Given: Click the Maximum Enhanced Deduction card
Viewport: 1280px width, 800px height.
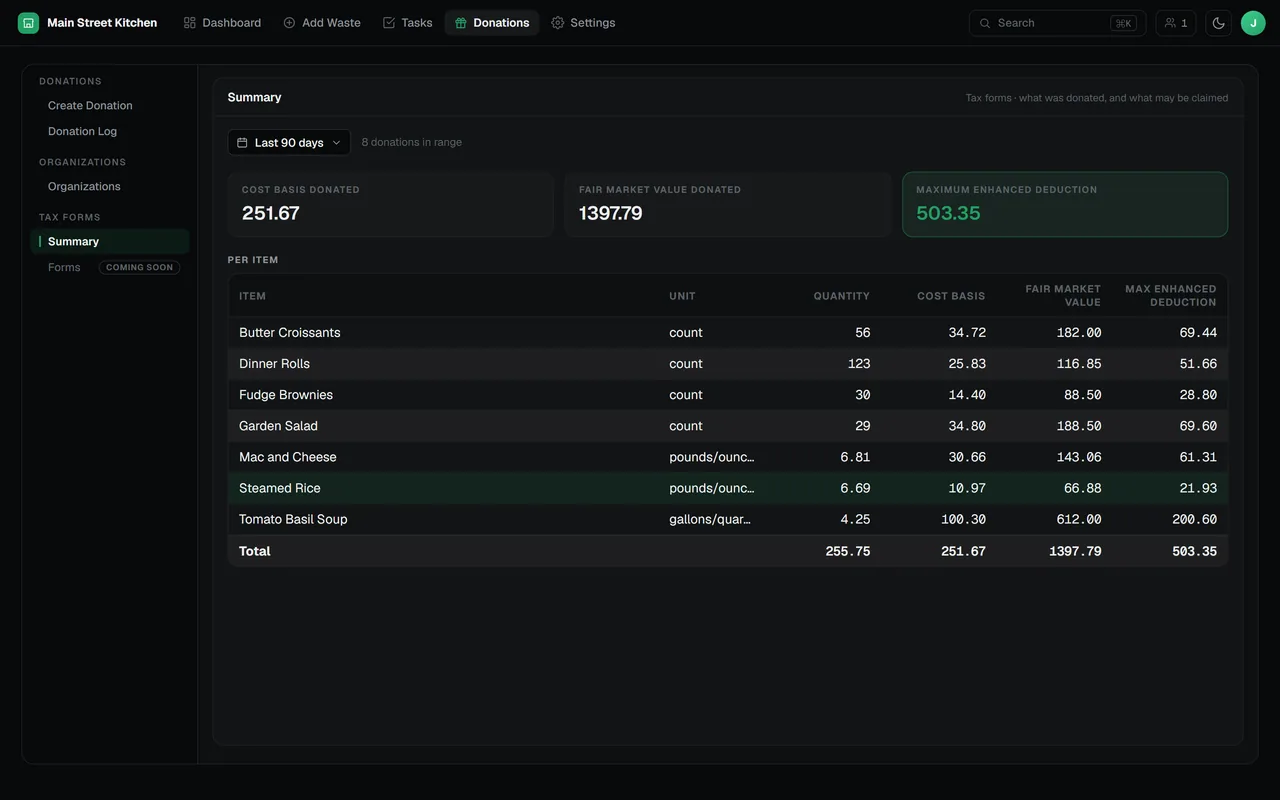Looking at the screenshot, I should [x=1065, y=204].
